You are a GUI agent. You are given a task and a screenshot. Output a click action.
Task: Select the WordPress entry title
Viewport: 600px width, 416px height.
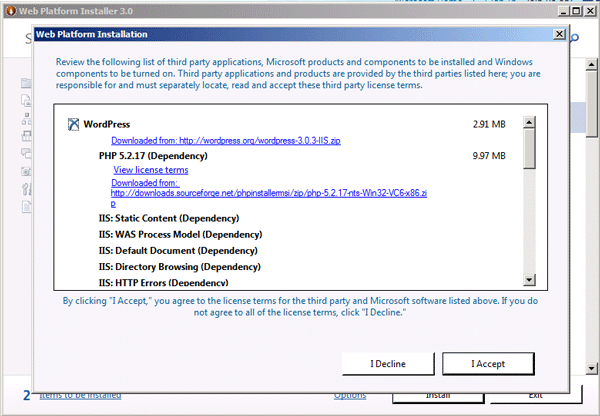pyautogui.click(x=107, y=124)
